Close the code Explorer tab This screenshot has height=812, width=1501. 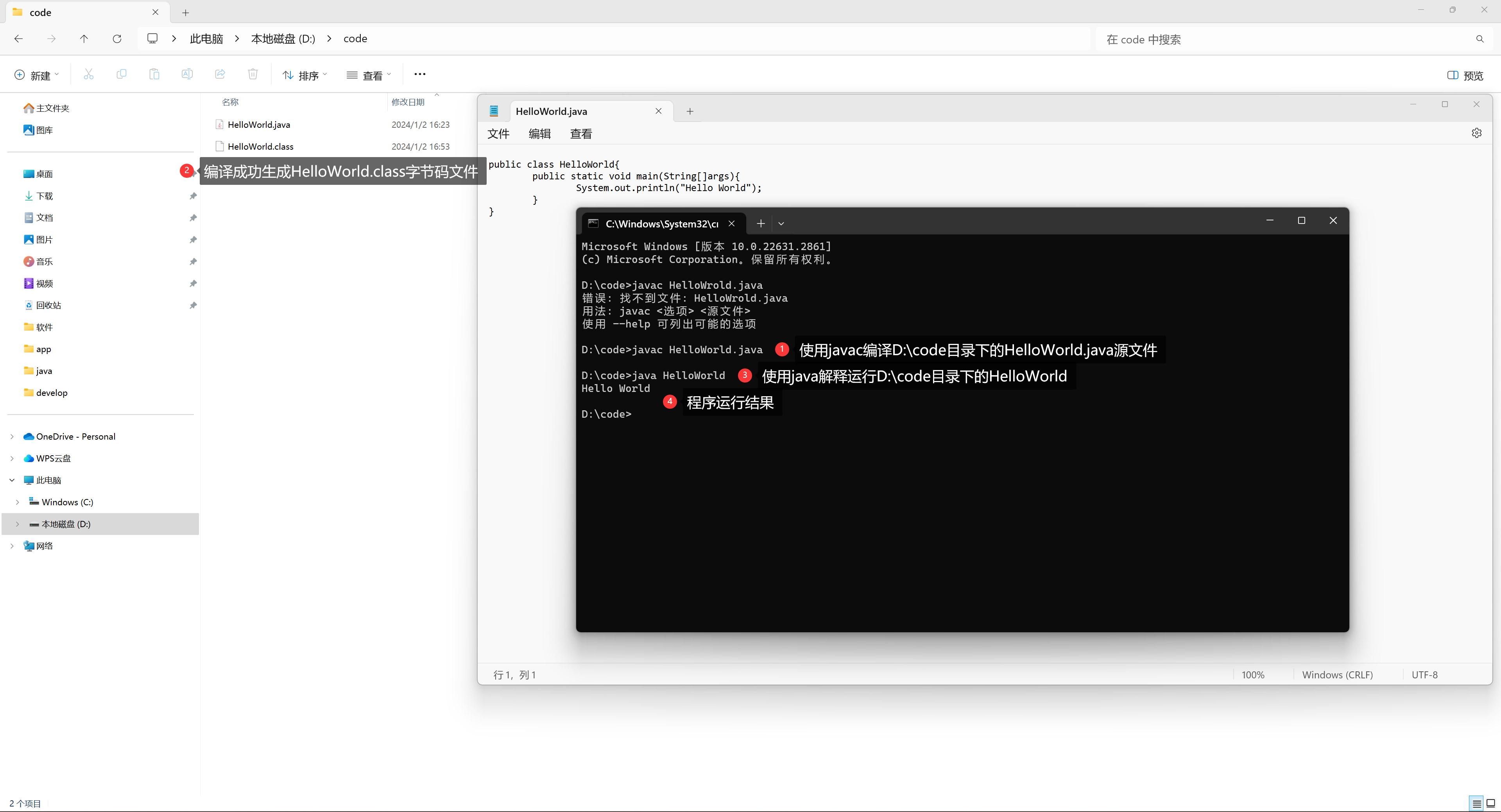[x=155, y=12]
